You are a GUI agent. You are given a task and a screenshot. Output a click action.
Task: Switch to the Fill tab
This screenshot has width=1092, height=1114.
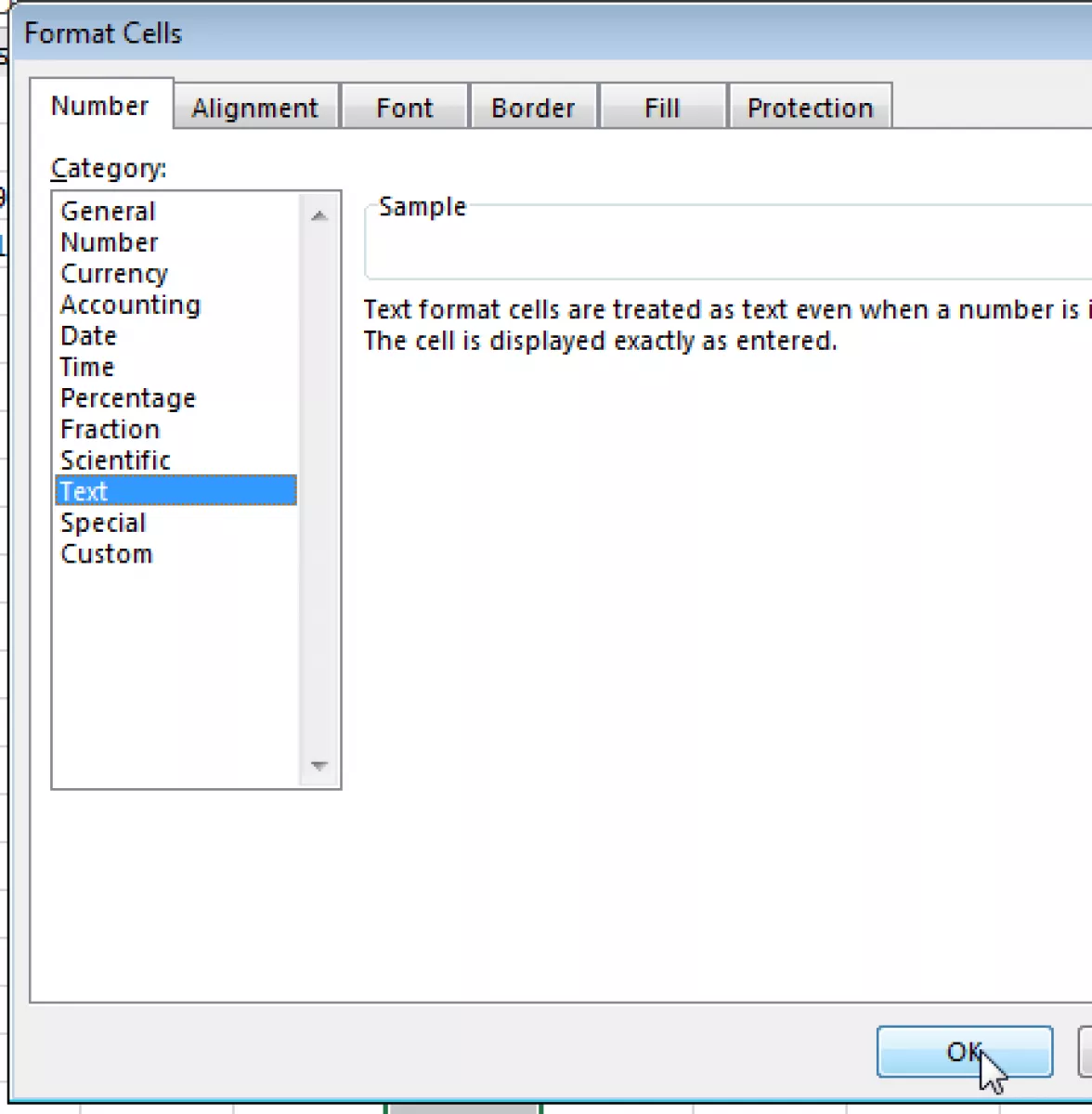point(662,108)
